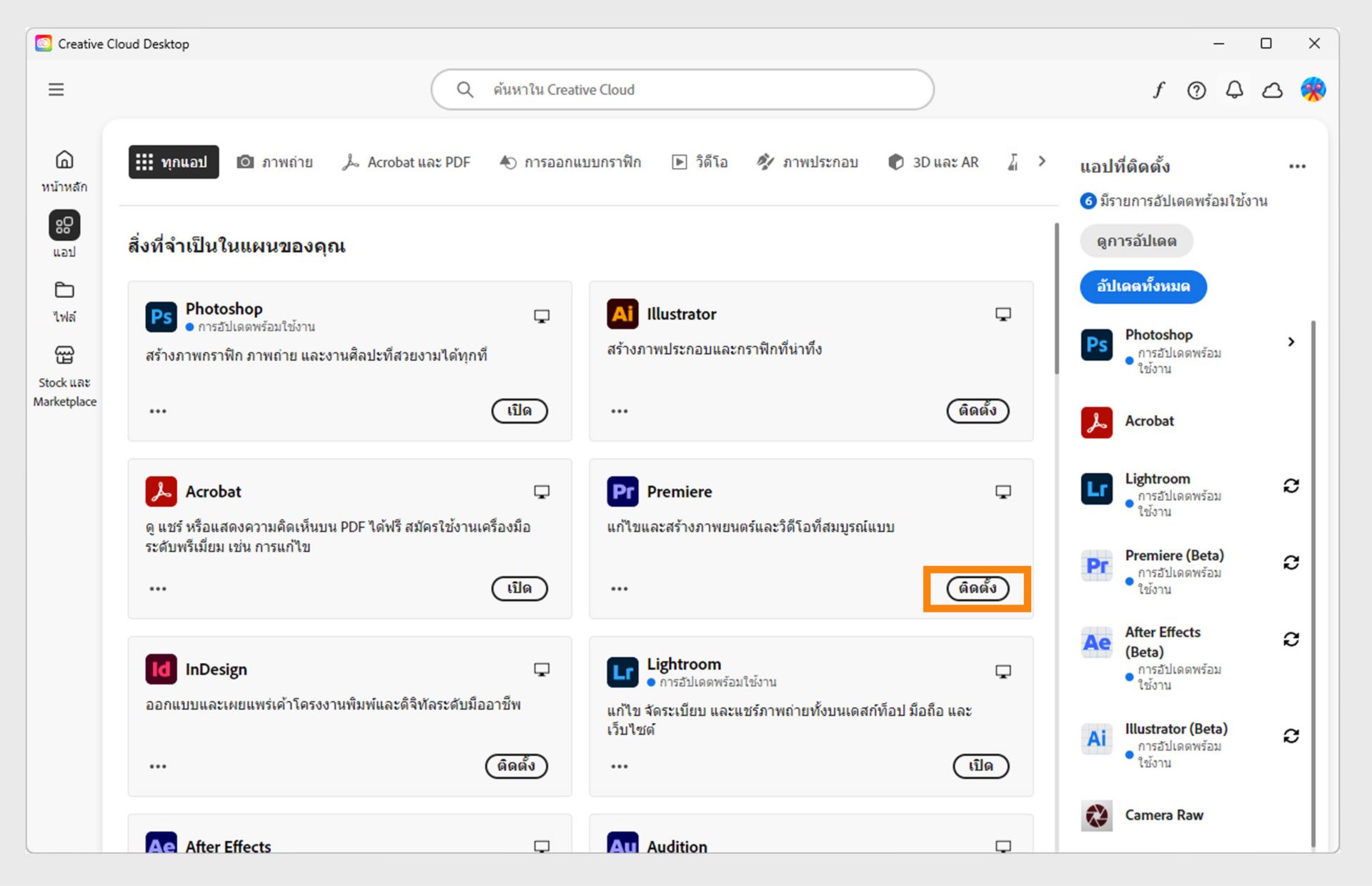Click the desktop monitor icon on Premiere card
Image resolution: width=1372 pixels, height=886 pixels.
[x=1003, y=492]
